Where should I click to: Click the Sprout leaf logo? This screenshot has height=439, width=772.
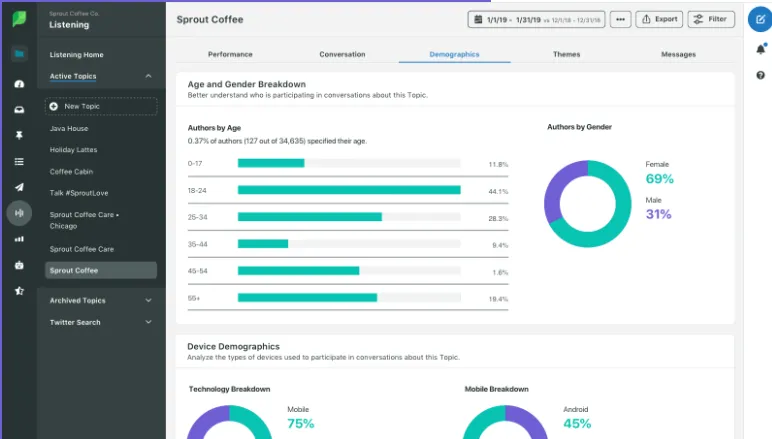pos(19,19)
